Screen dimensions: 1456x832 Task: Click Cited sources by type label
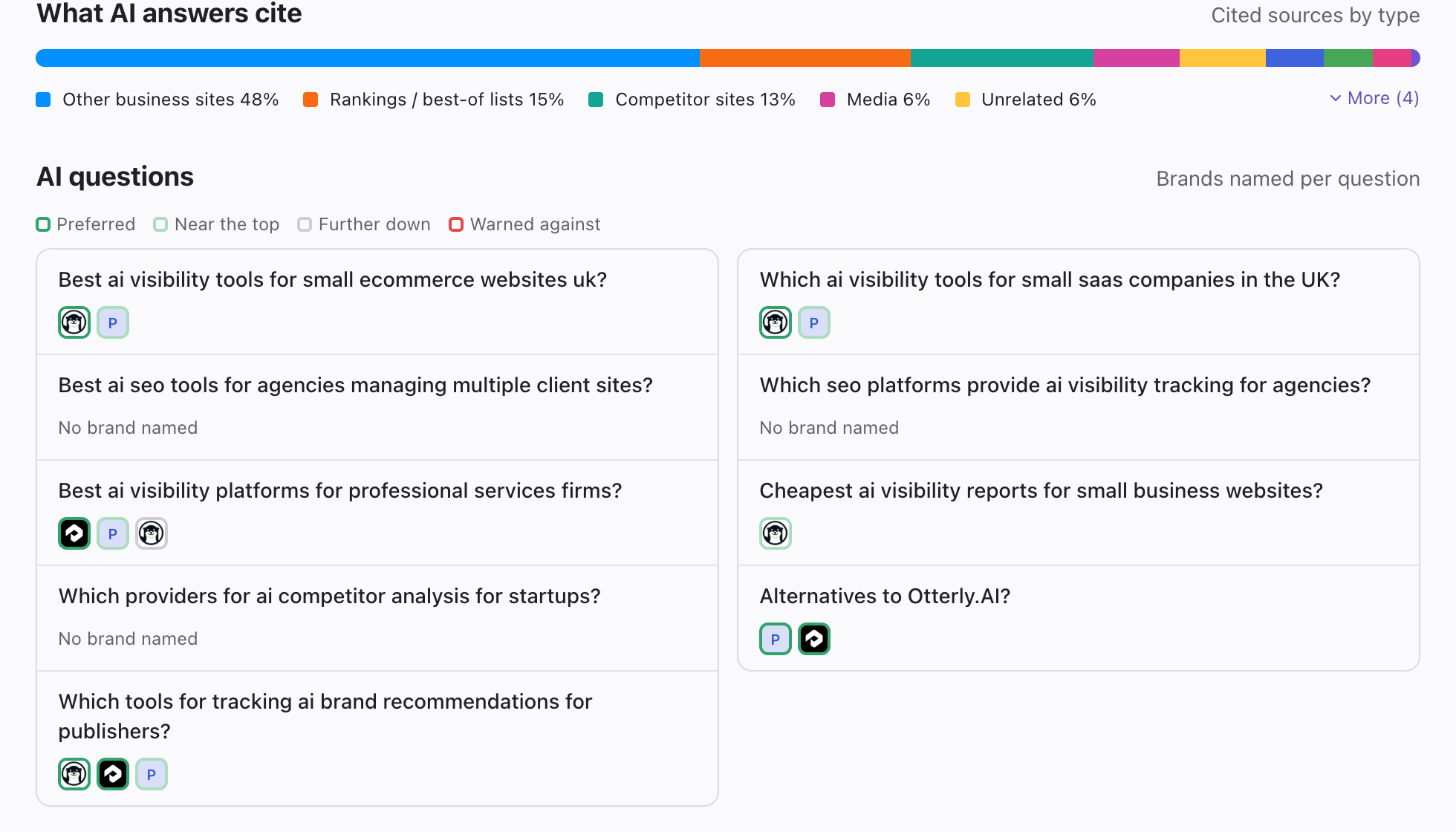(x=1316, y=16)
